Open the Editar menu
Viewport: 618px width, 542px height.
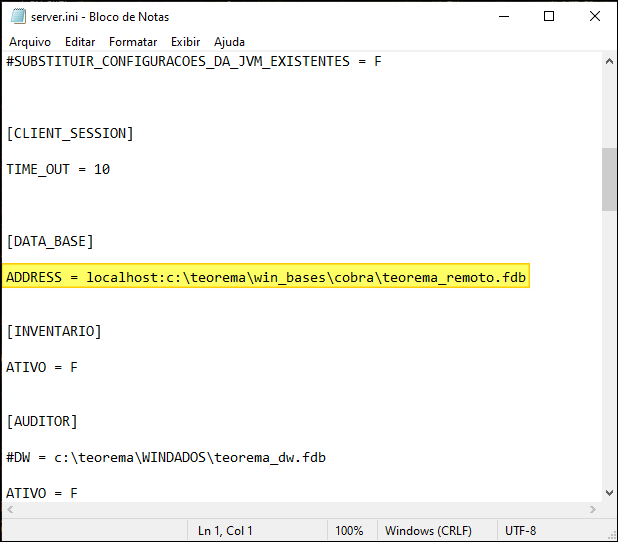point(80,42)
